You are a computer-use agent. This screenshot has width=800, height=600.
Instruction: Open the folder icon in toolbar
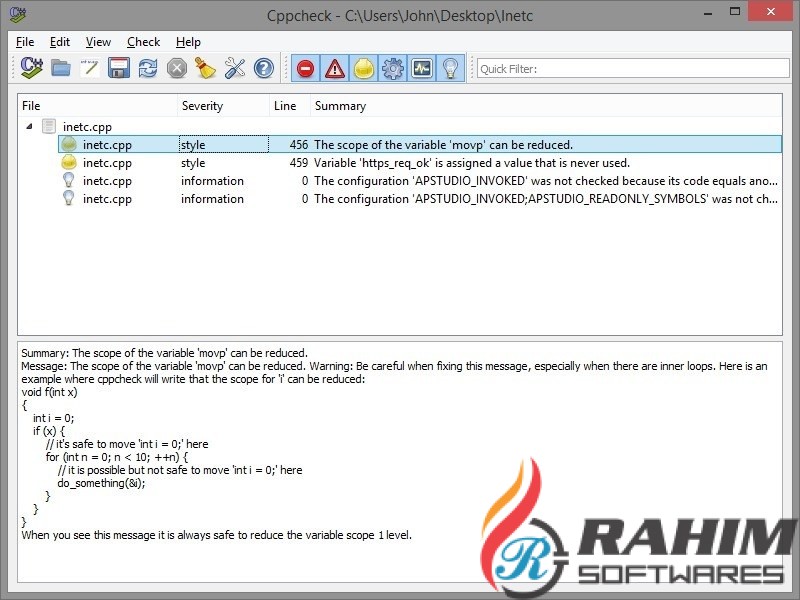click(61, 68)
